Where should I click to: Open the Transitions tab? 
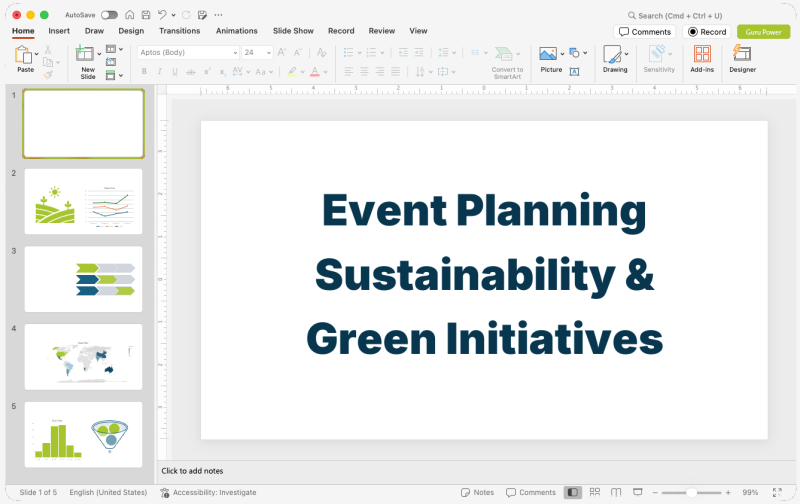tap(180, 31)
